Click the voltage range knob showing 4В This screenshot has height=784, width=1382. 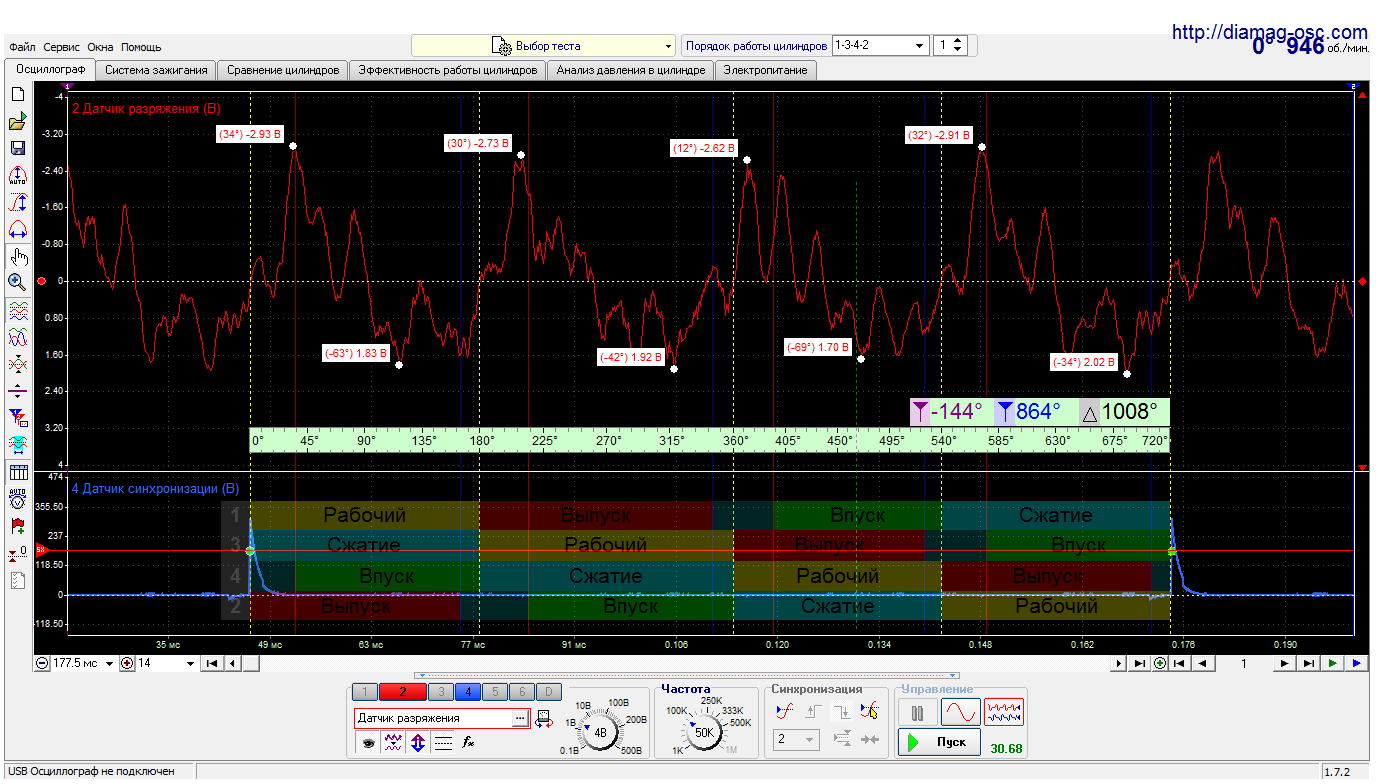[600, 732]
